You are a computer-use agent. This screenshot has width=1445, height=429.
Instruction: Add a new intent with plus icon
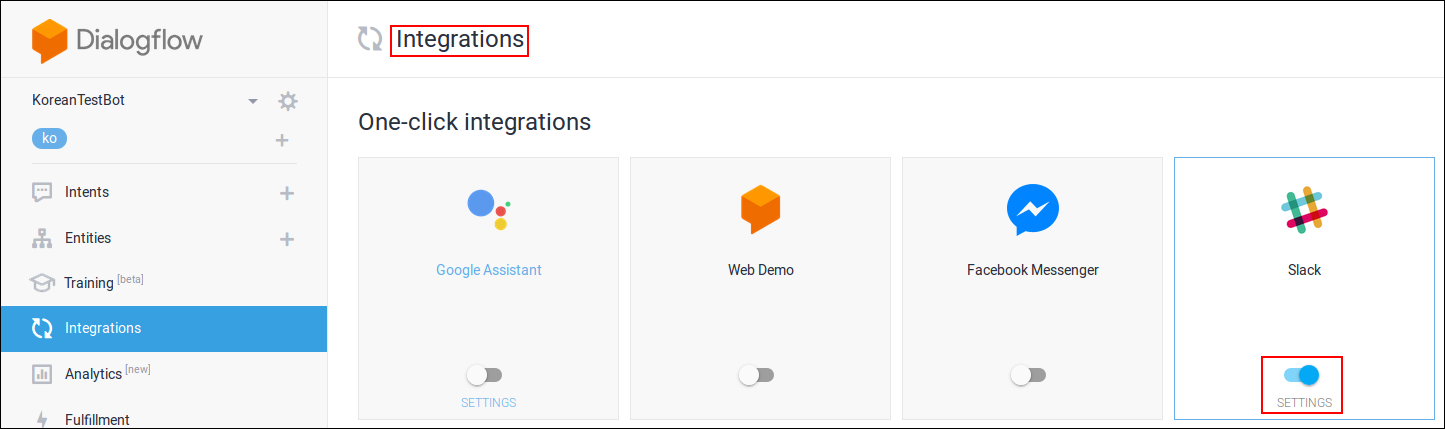coord(287,193)
